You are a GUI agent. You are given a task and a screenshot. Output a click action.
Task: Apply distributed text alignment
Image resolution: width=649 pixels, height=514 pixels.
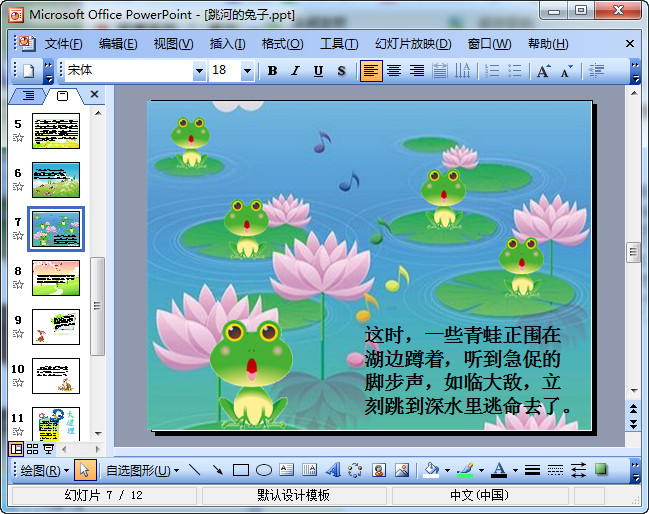(x=440, y=71)
